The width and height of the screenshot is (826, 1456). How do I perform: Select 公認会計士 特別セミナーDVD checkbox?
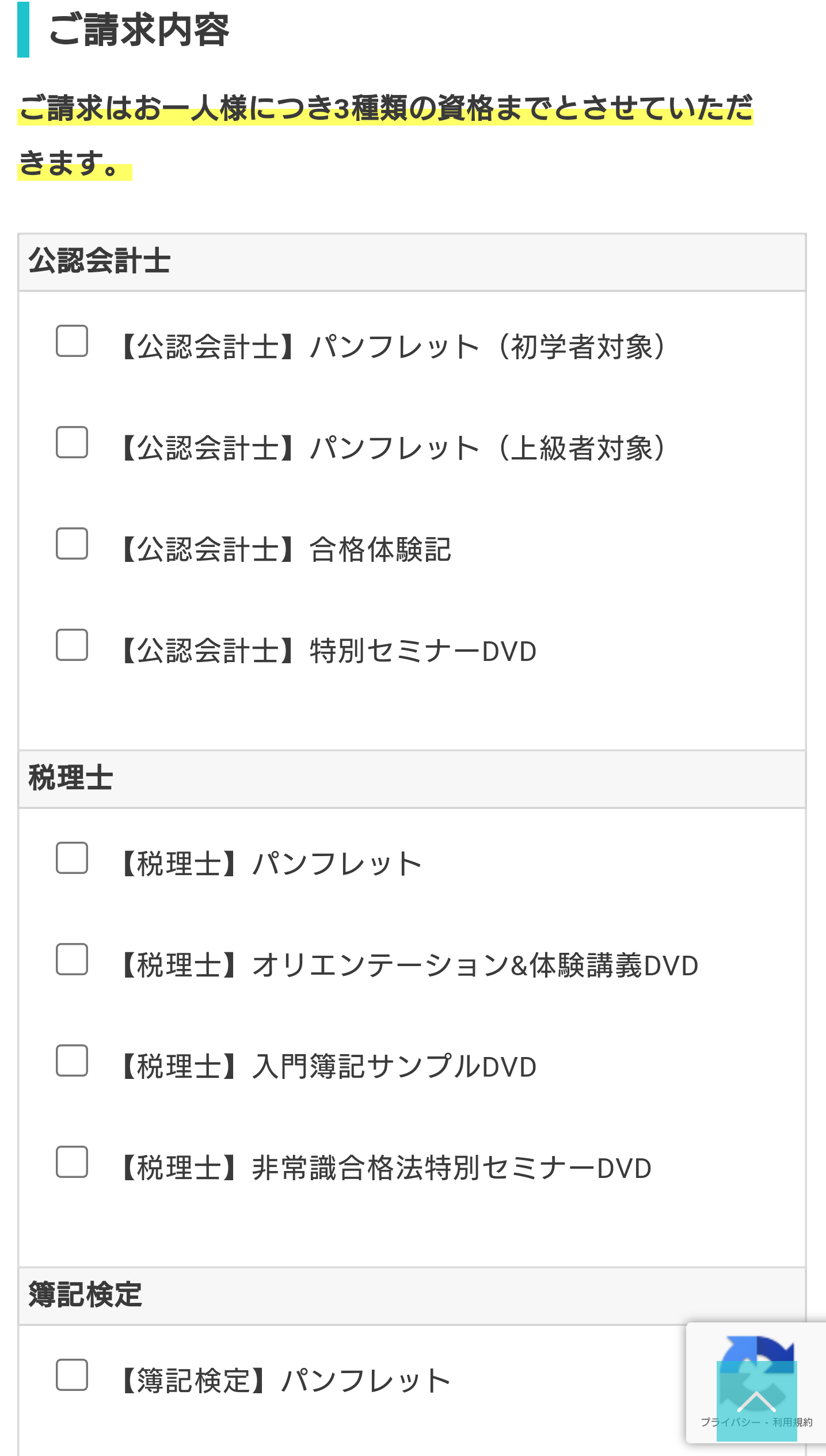point(72,645)
